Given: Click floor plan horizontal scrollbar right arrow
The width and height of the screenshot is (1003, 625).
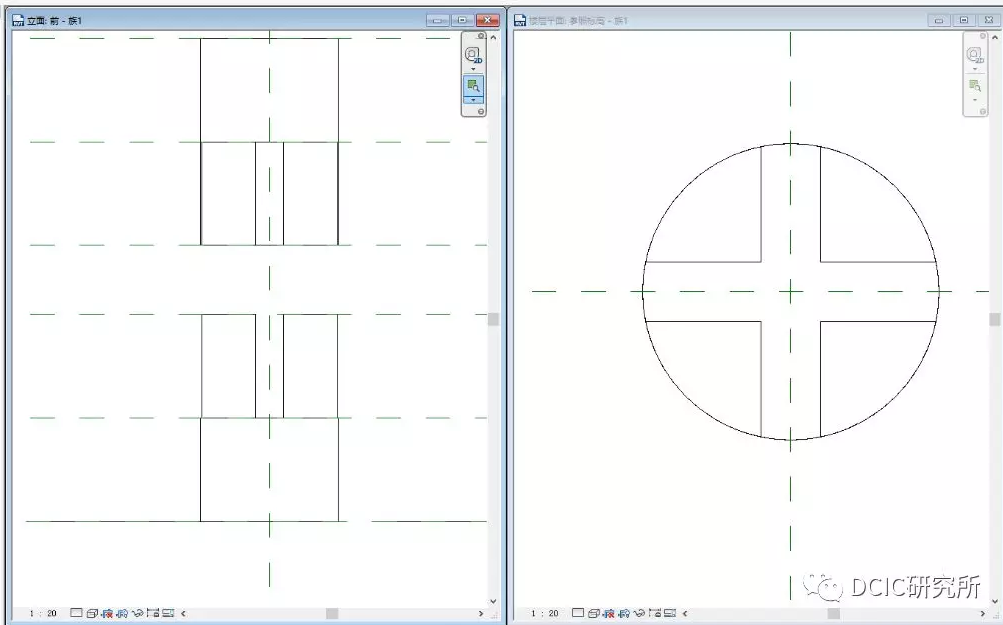Looking at the screenshot, I should click(x=983, y=613).
